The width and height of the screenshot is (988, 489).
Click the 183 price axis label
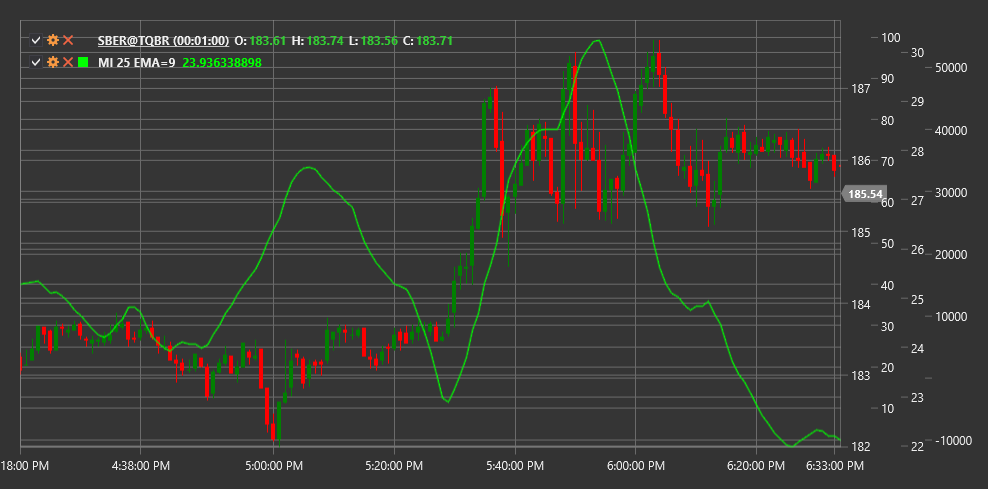coord(860,376)
